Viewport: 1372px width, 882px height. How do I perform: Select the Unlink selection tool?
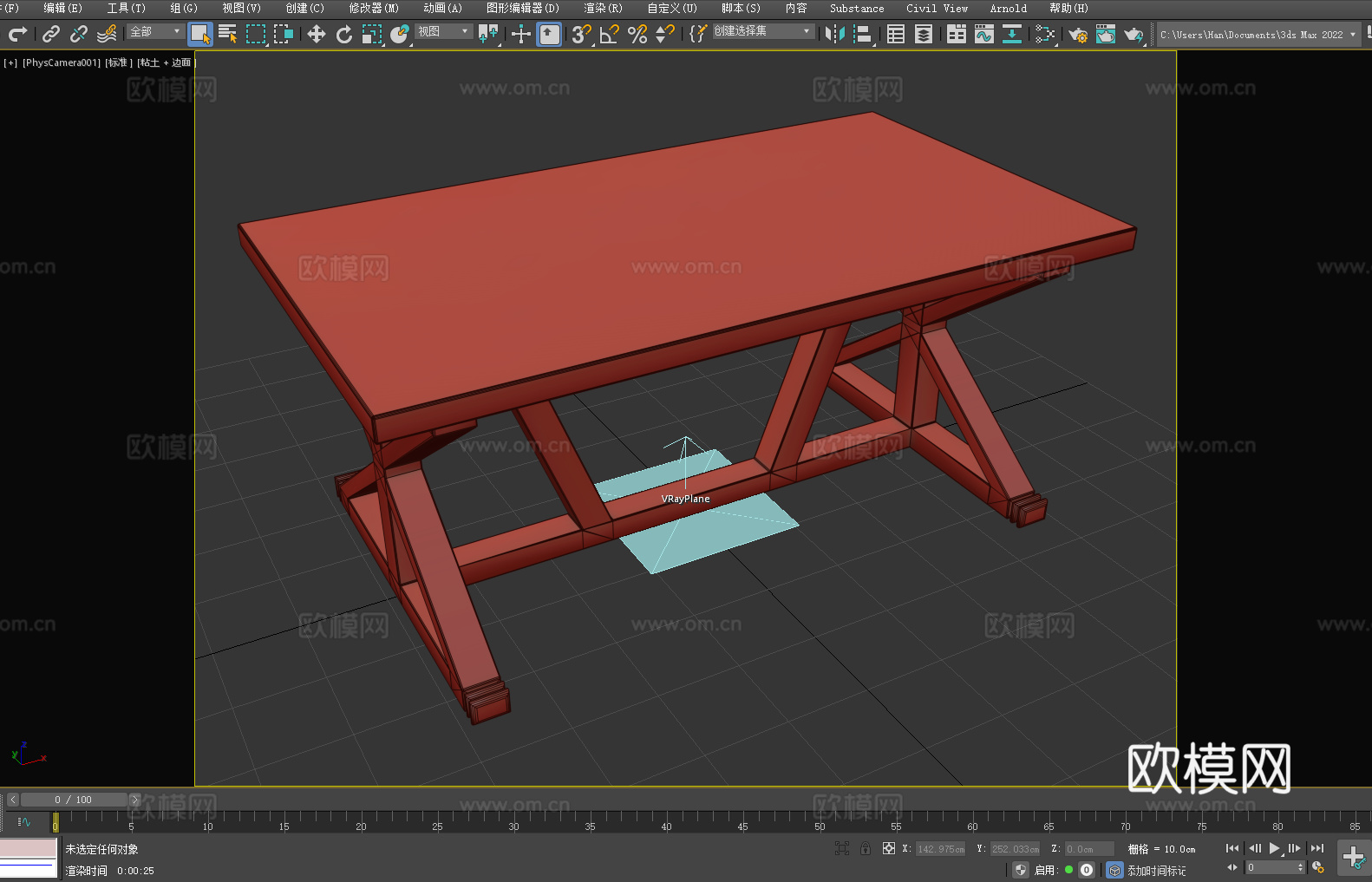pyautogui.click(x=79, y=34)
